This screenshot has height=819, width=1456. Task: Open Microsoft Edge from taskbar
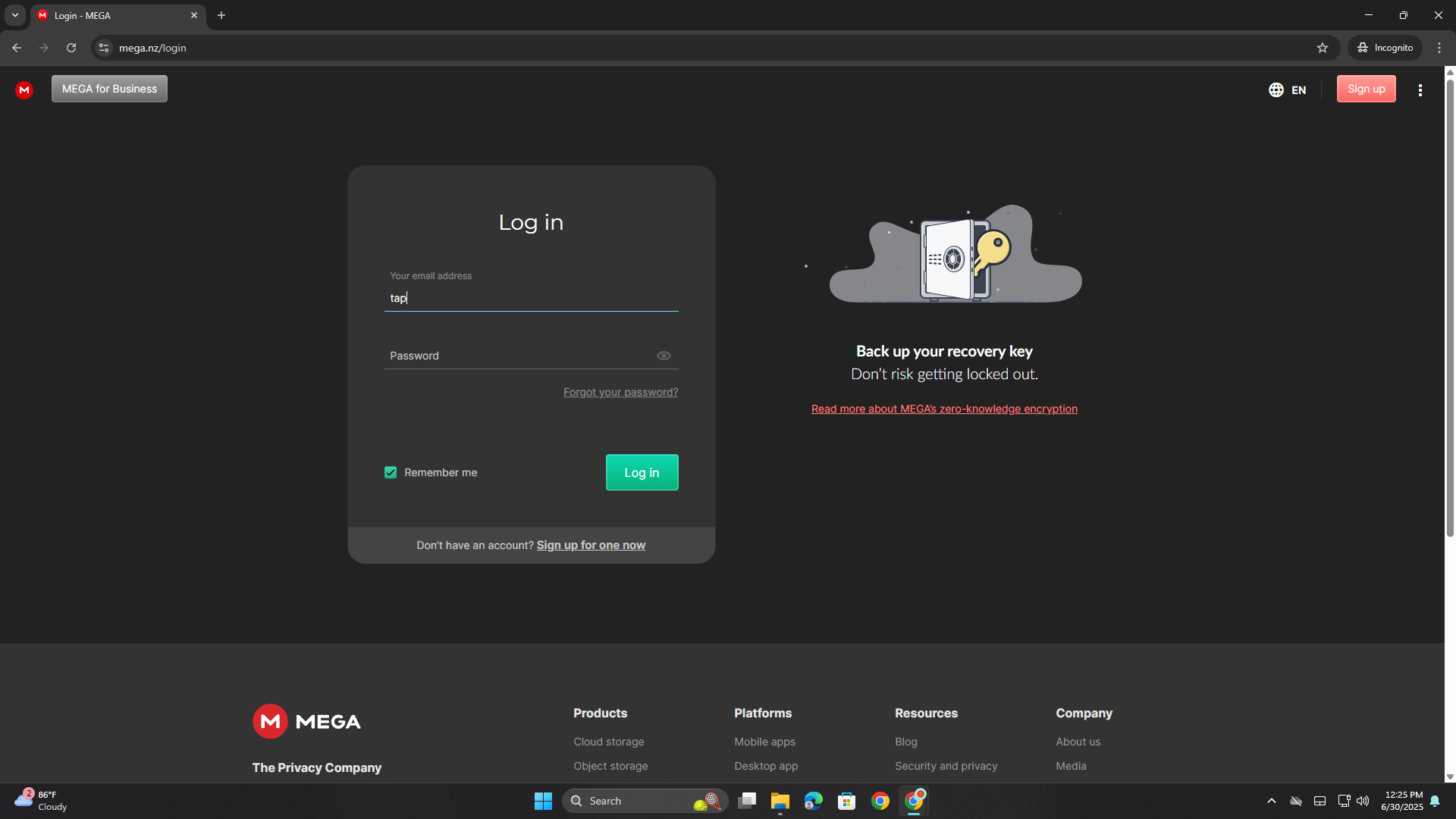pos(814,801)
